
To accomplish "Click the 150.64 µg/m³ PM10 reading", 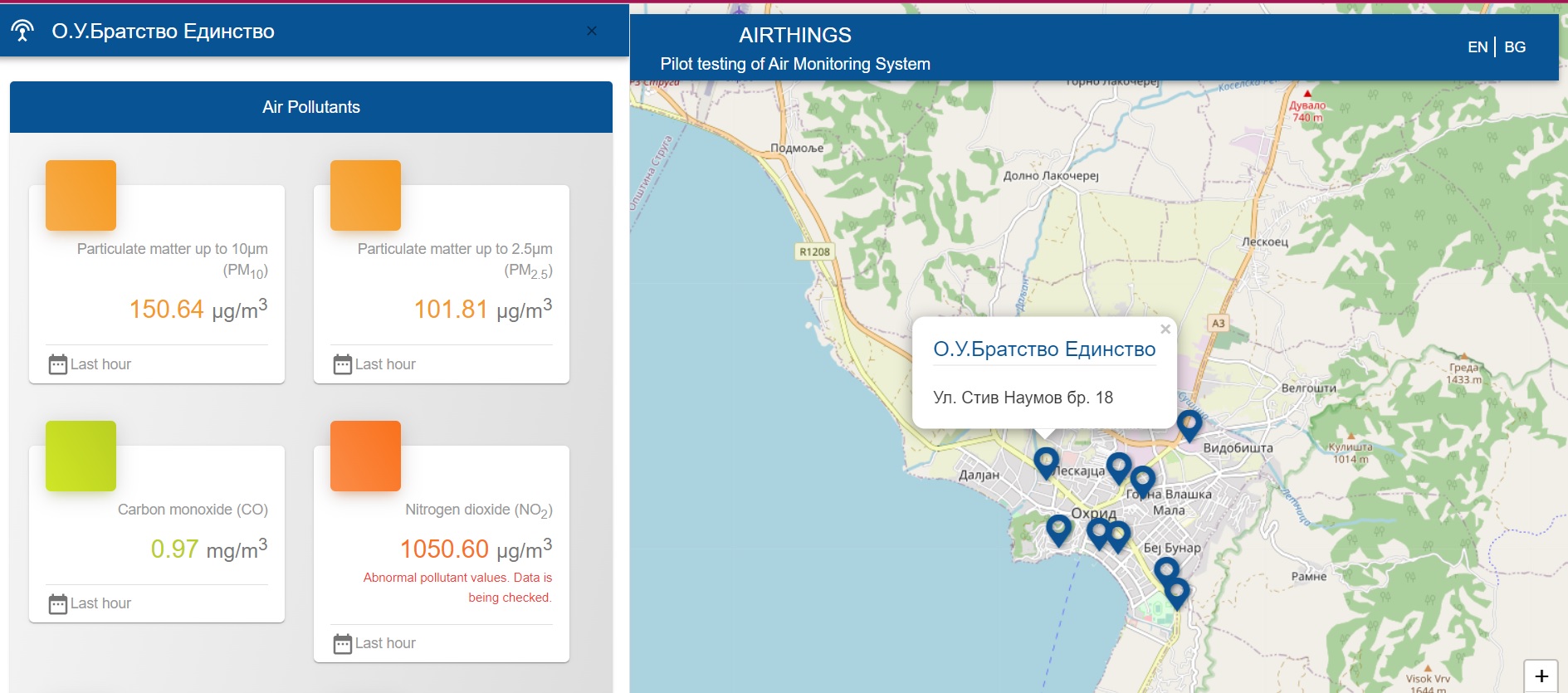I will click(198, 310).
